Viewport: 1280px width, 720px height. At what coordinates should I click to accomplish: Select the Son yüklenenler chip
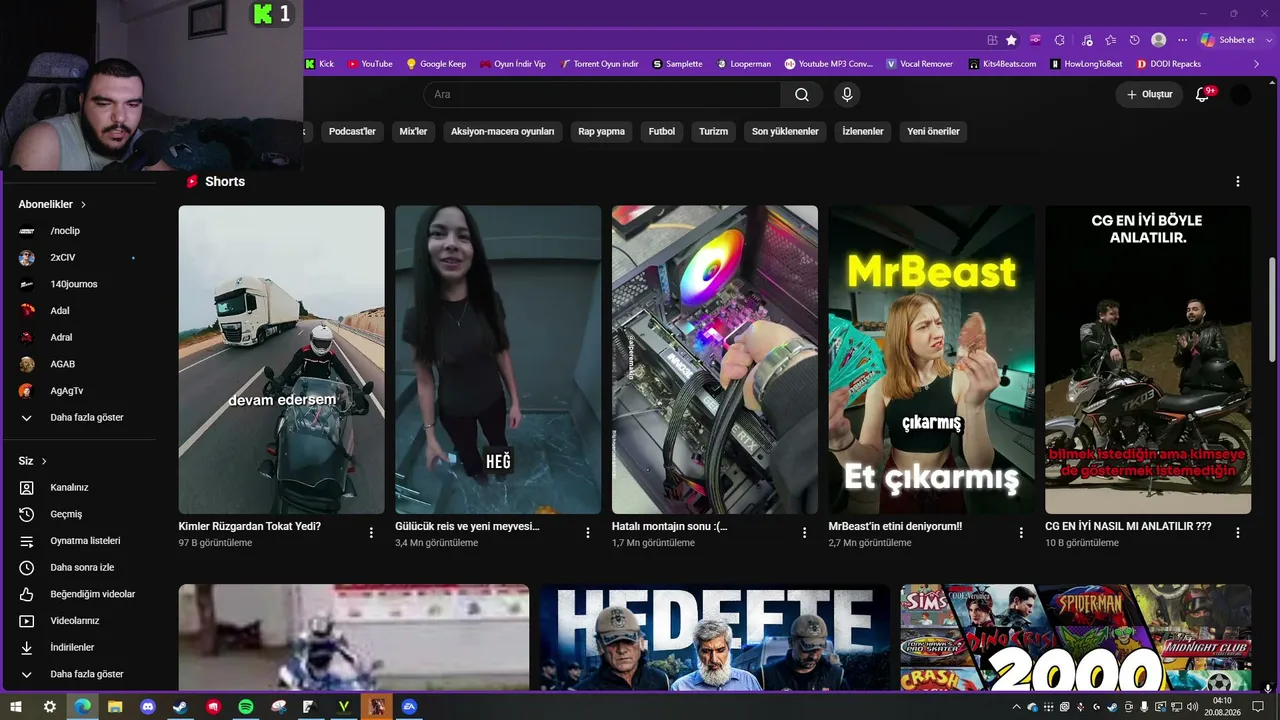point(785,131)
